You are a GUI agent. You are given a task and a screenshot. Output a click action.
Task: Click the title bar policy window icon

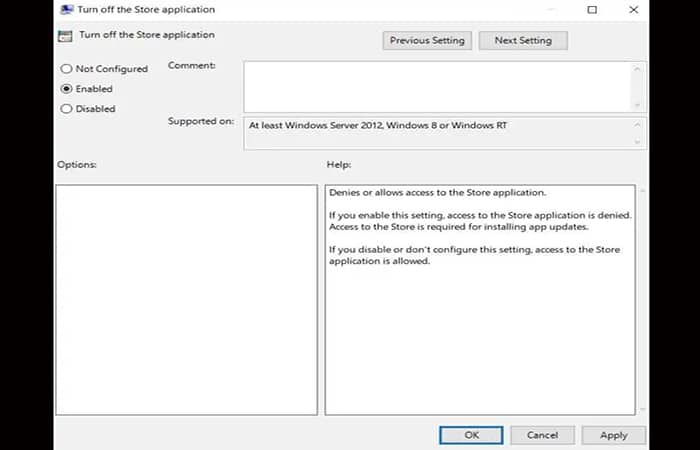(65, 10)
